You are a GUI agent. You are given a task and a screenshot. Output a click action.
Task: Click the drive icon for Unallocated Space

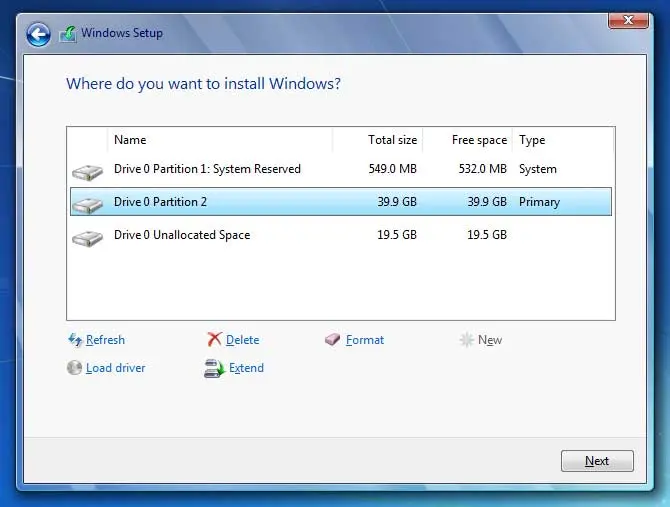click(88, 236)
